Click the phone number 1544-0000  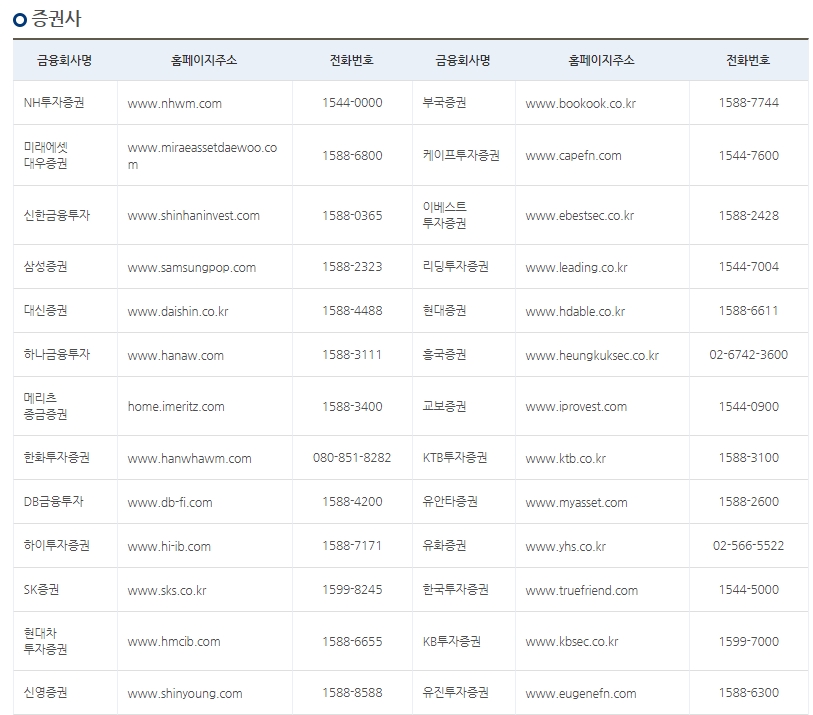click(352, 103)
